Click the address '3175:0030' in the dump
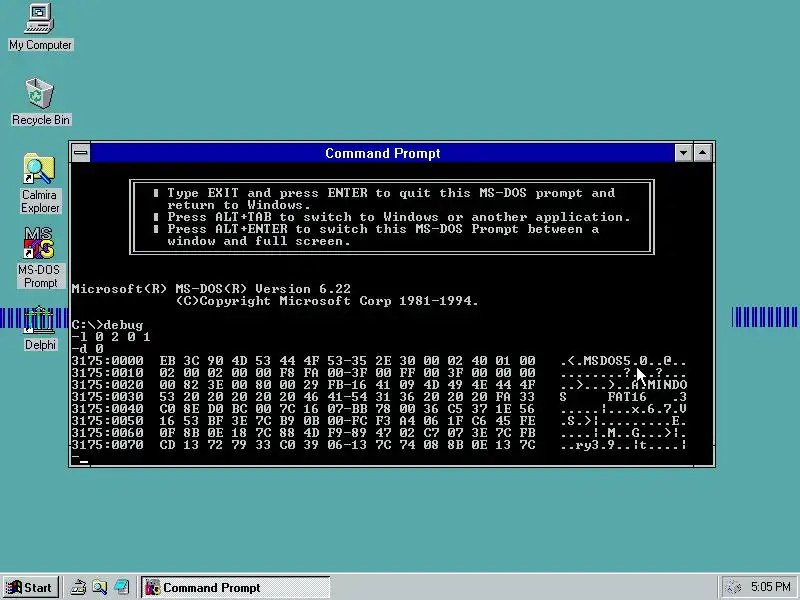800x600 pixels. click(107, 397)
